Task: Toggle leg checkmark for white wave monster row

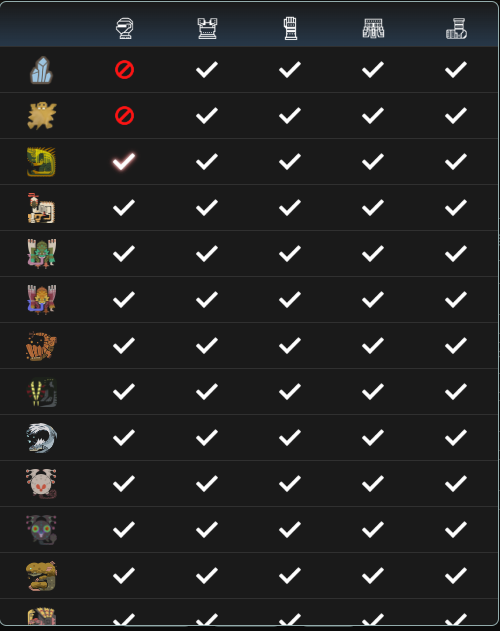Action: point(456,437)
